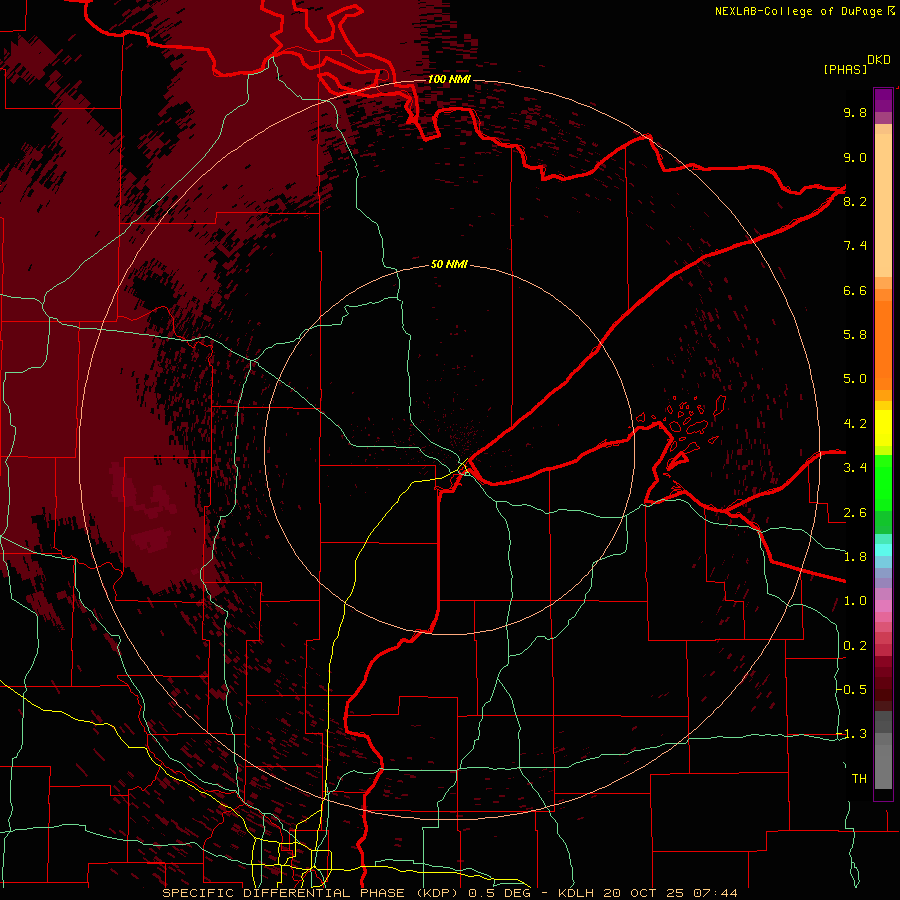The image size is (900, 900).
Task: Click the 5.8 scale value
Action: click(x=855, y=335)
